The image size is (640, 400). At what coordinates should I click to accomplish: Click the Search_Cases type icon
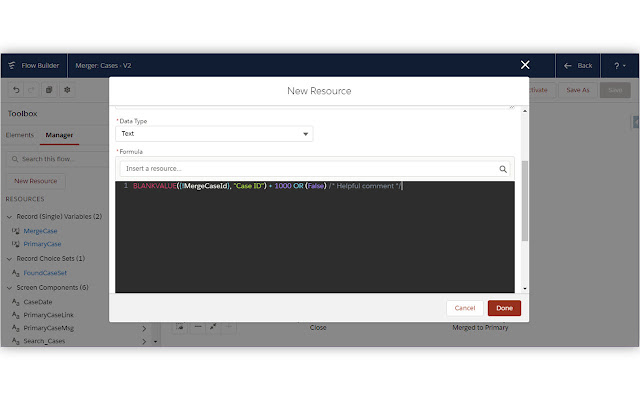[16, 341]
